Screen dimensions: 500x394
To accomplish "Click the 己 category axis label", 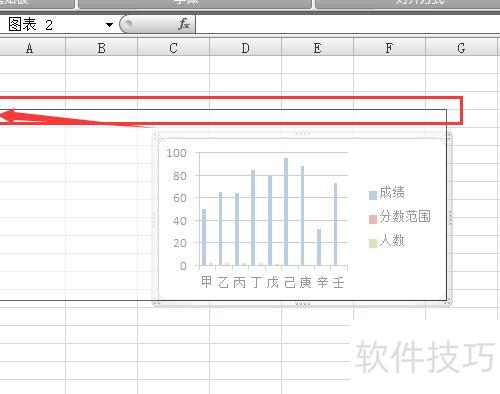I will click(289, 282).
